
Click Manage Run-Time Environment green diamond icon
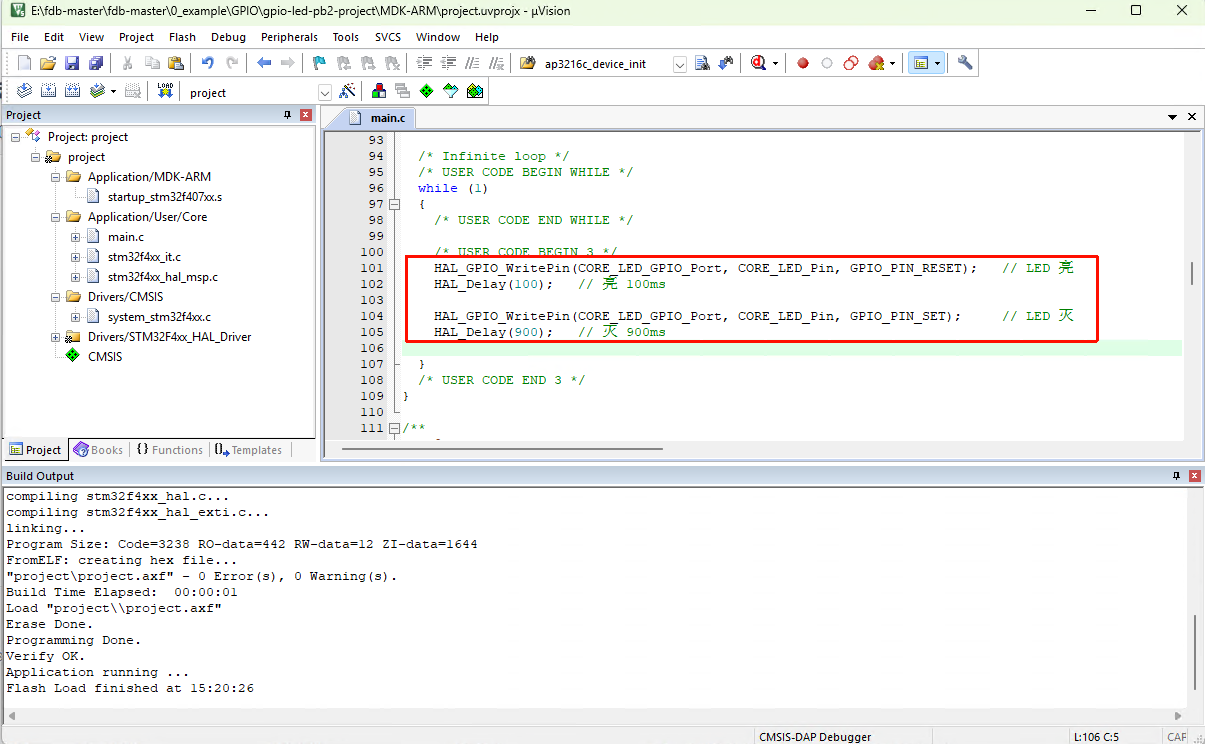click(427, 91)
